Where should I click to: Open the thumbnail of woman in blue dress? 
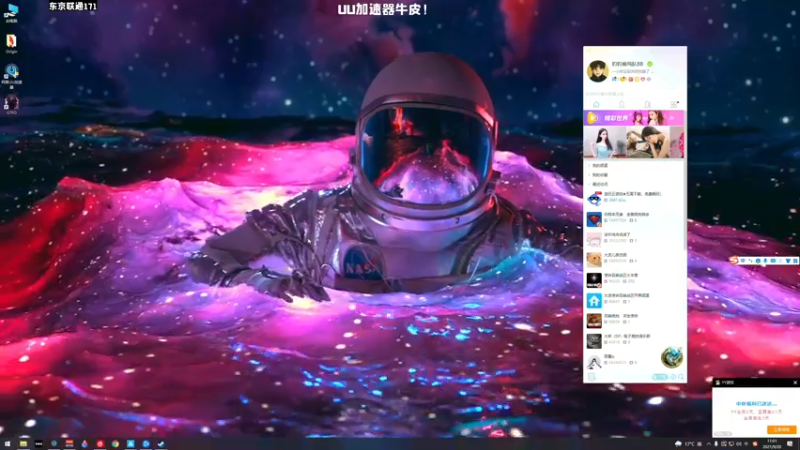[x=605, y=142]
